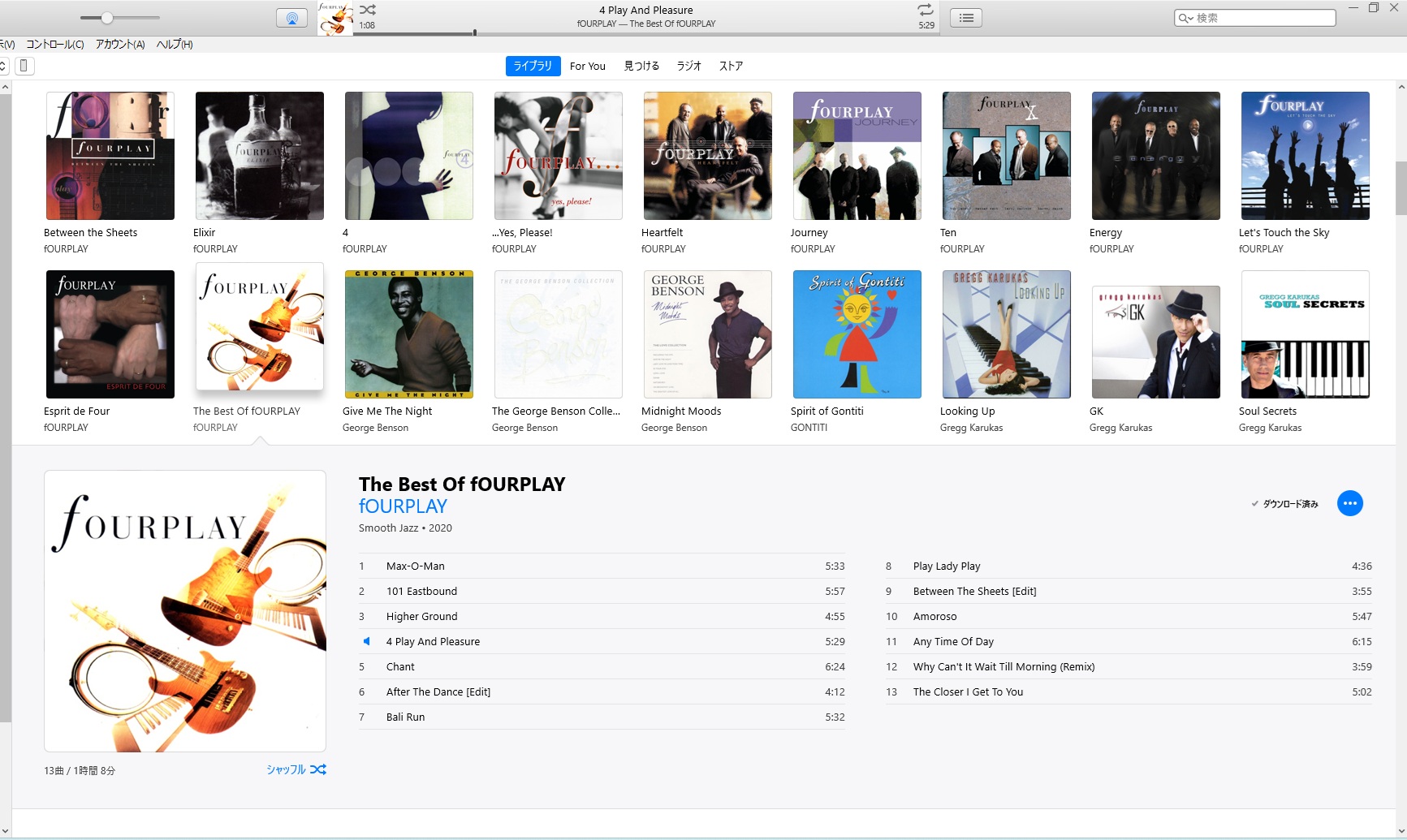Select the Energy album cover
The height and width of the screenshot is (840, 1407).
(1156, 156)
